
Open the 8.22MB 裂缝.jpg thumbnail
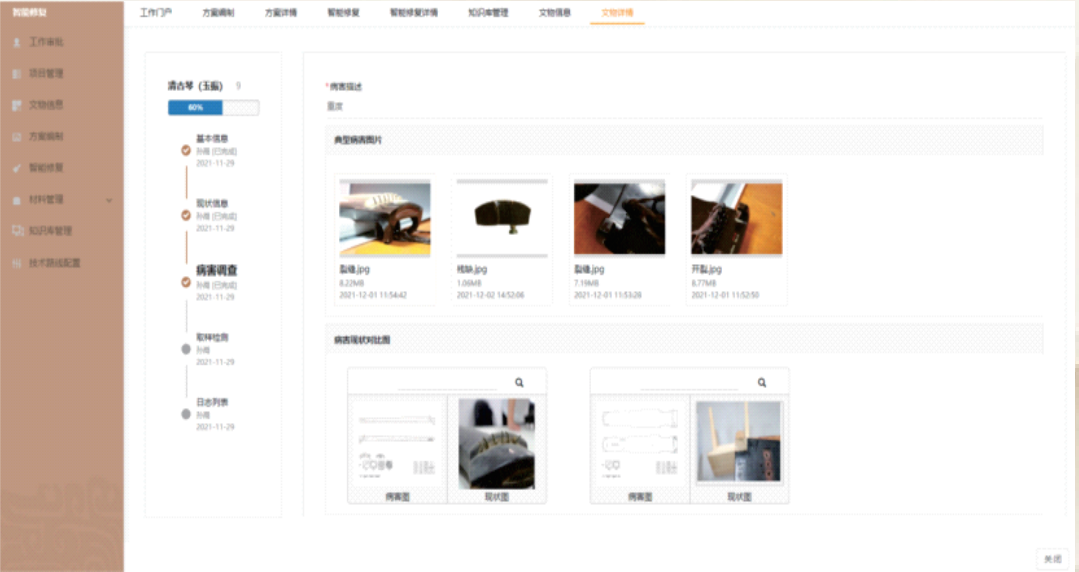tap(385, 218)
